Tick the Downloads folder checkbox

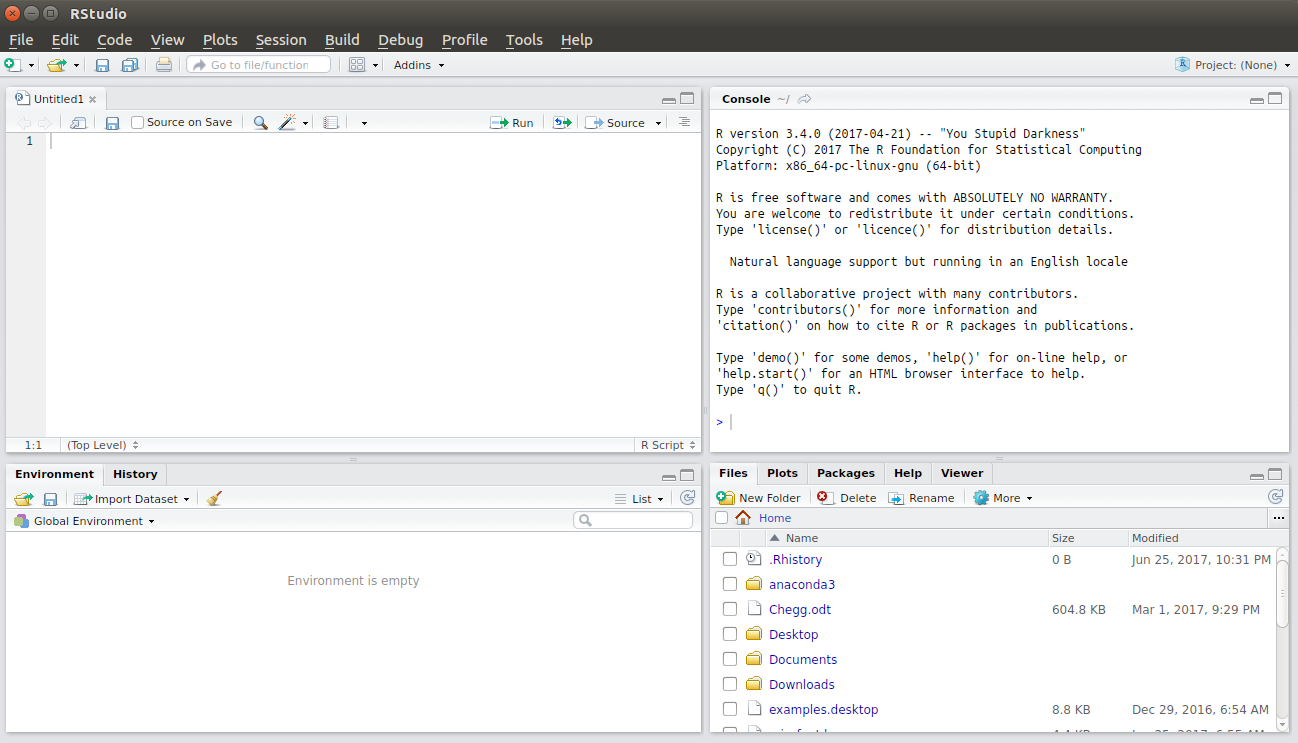click(x=730, y=684)
